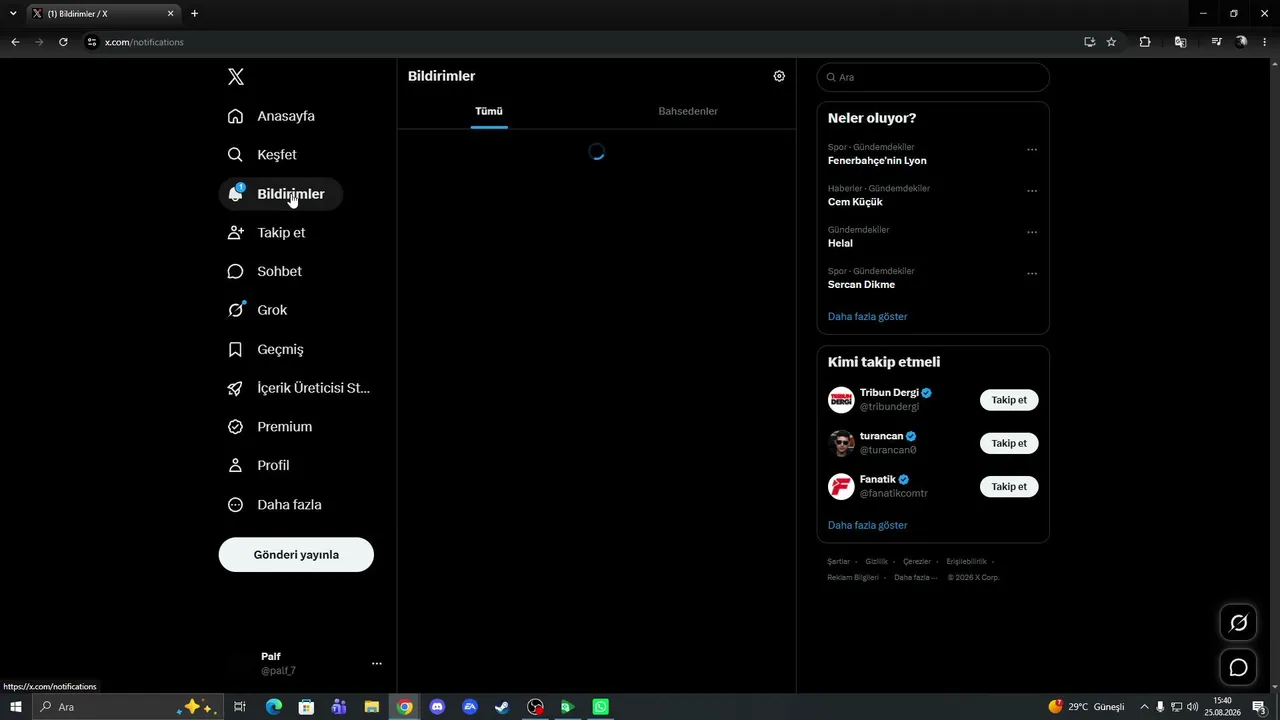Open Takip et in the sidebar menu
The width and height of the screenshot is (1280, 720).
(267, 233)
